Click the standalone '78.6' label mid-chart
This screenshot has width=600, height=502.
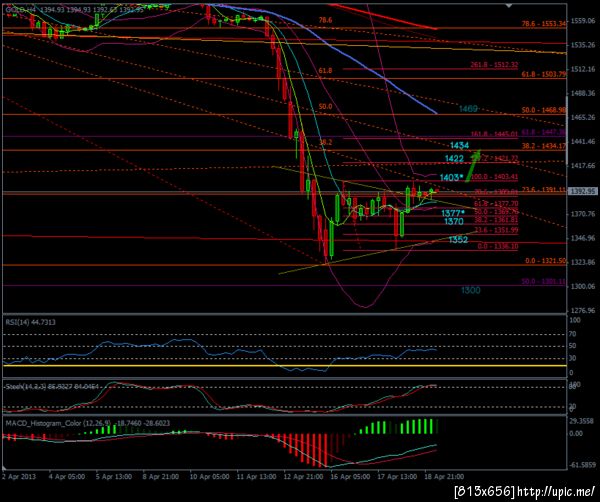pos(325,20)
